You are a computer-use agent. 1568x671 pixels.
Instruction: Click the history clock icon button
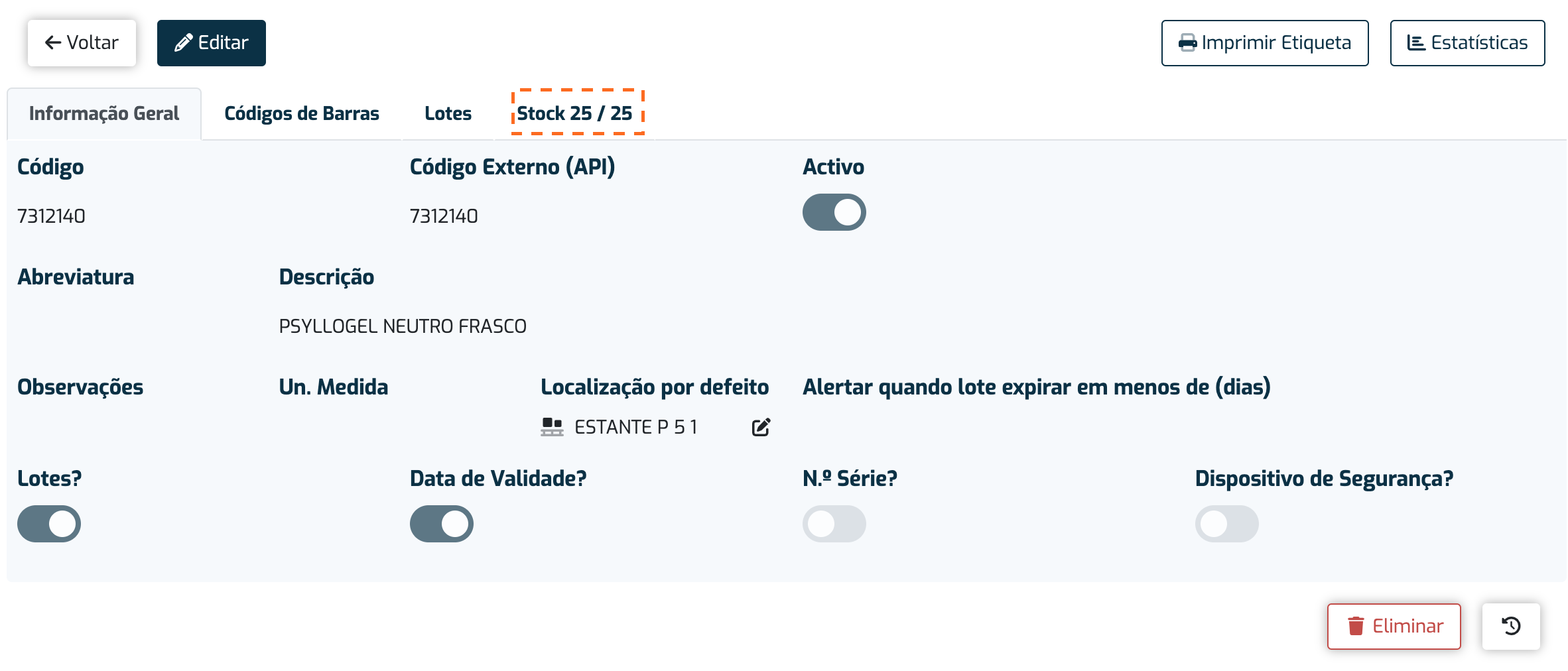pos(1511,626)
